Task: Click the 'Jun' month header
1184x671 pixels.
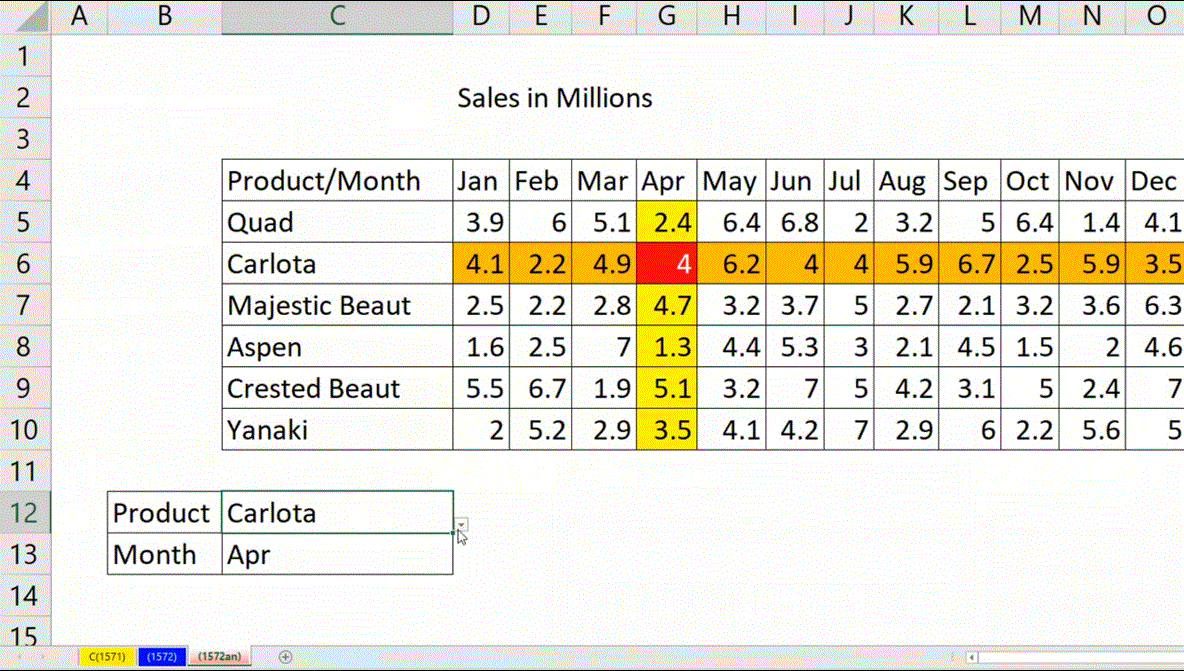Action: coord(795,180)
